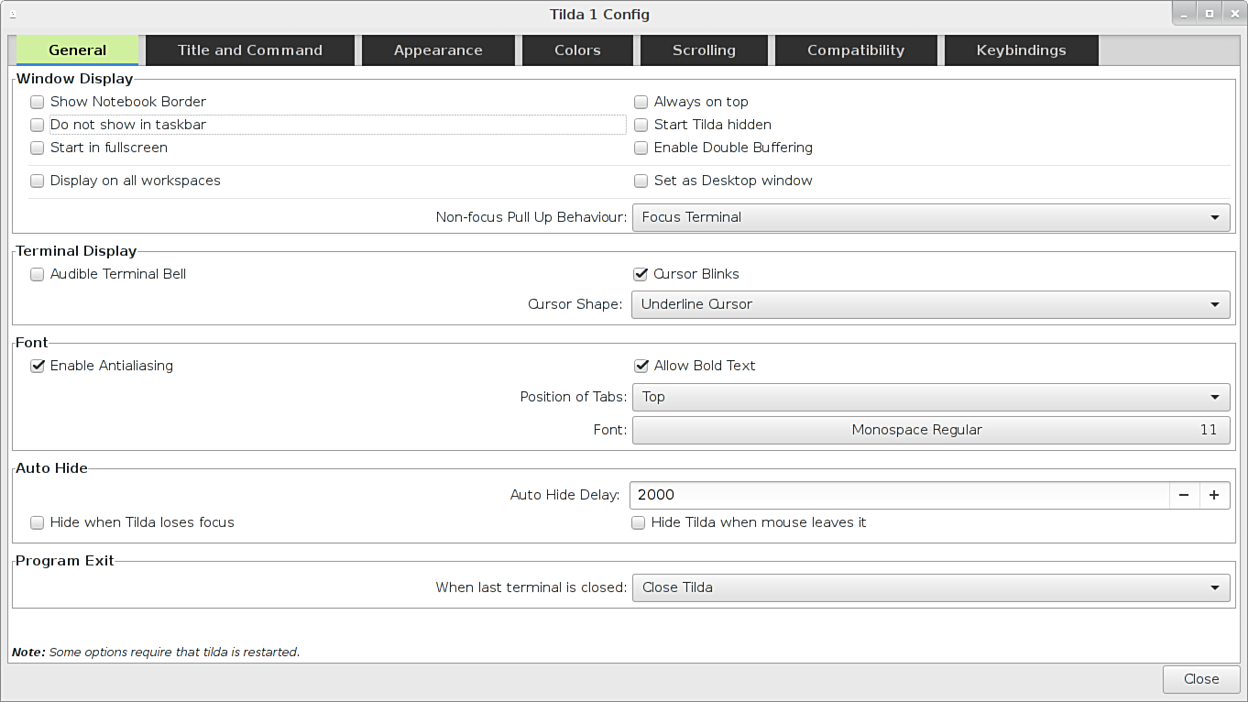Open the Keybindings tab
The image size is (1248, 702).
(1021, 51)
